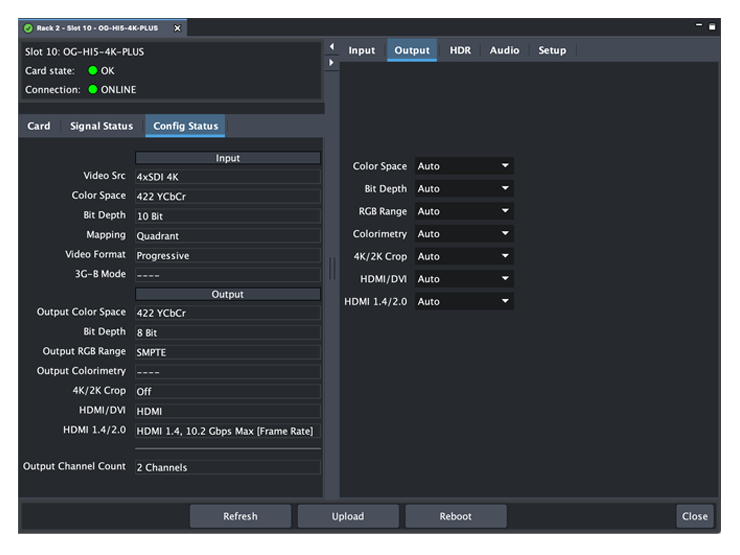This screenshot has width=740, height=555.
Task: Open the Color Space dropdown
Action: pos(464,166)
